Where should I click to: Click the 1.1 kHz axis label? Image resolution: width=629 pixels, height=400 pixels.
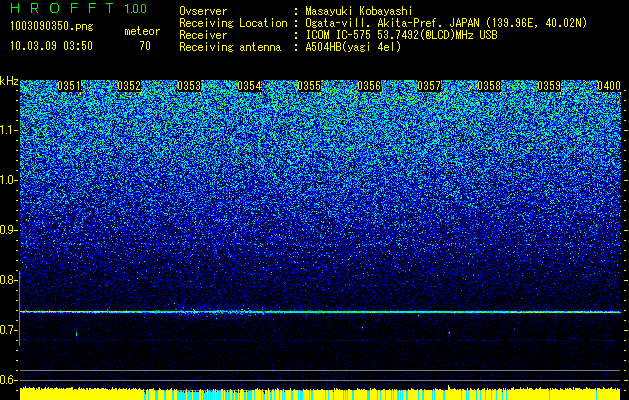(x=8, y=130)
